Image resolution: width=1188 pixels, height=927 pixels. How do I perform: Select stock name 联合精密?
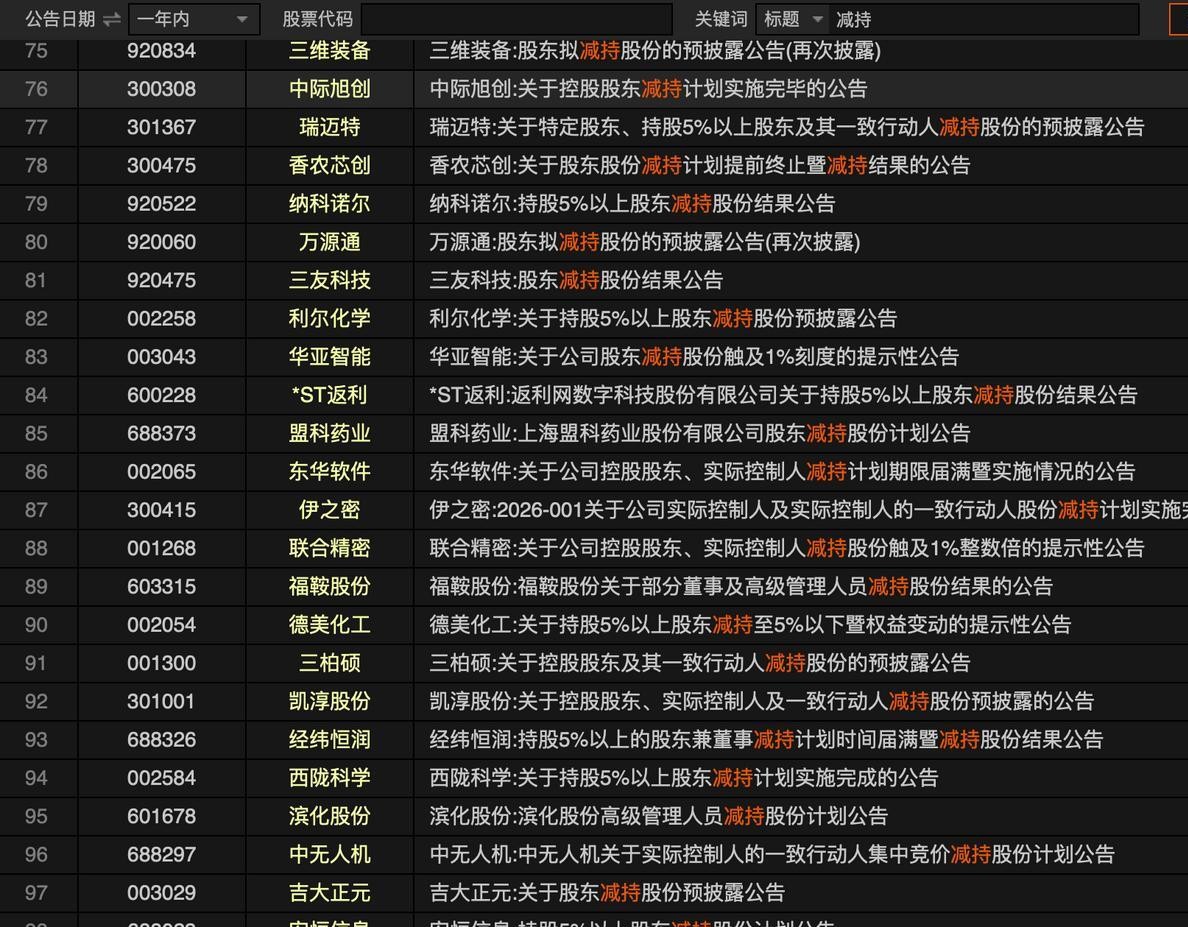click(x=330, y=548)
